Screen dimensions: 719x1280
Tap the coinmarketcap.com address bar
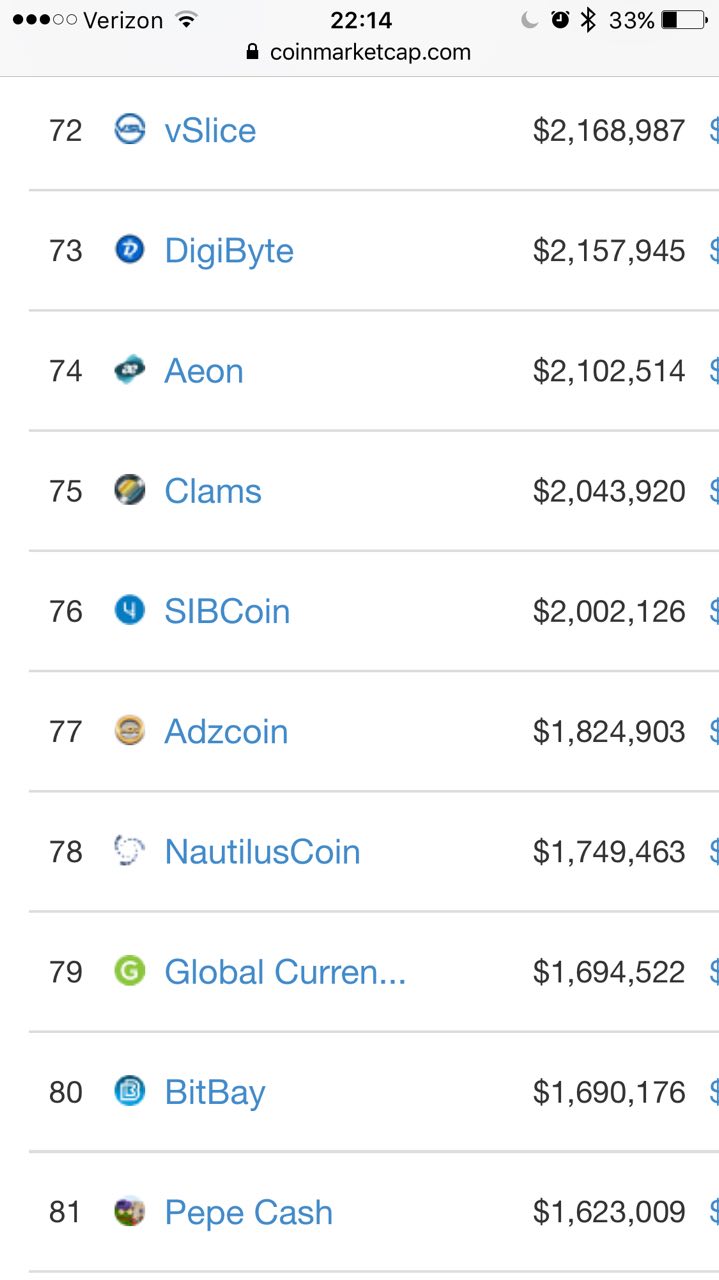point(358,52)
